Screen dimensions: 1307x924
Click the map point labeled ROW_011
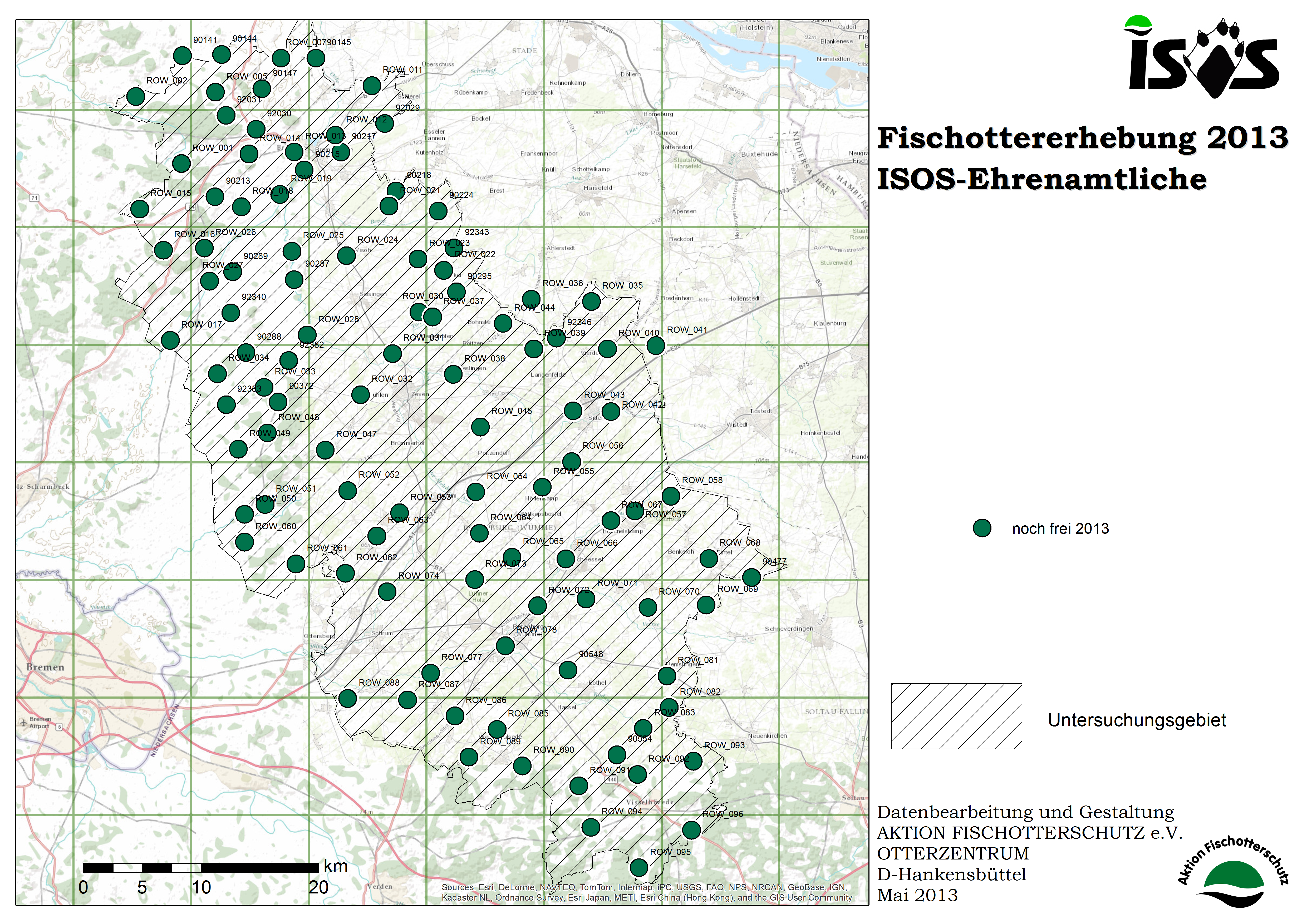[372, 86]
